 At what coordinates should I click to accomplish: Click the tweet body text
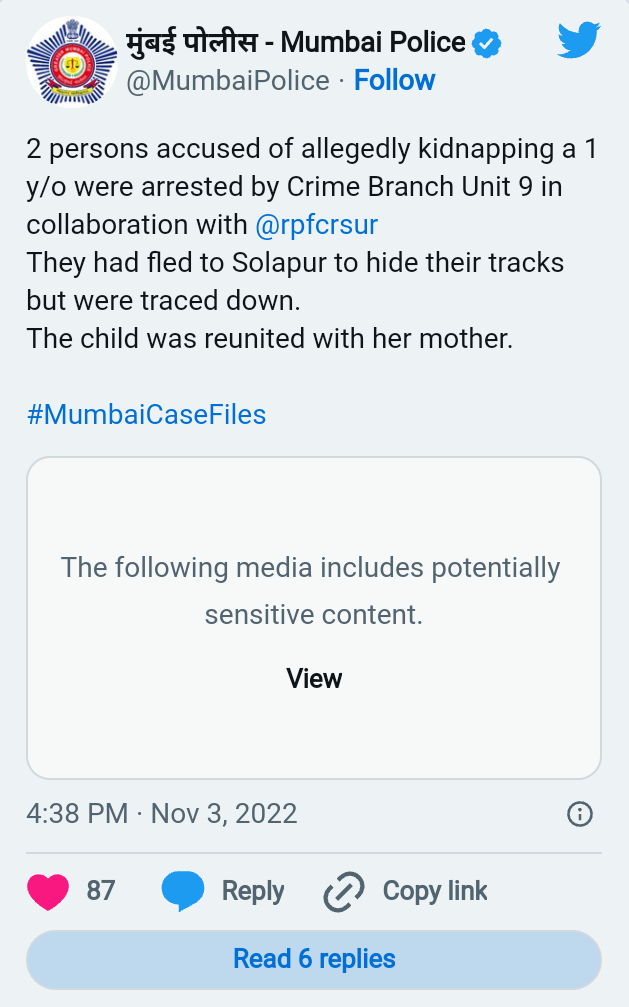(x=312, y=243)
